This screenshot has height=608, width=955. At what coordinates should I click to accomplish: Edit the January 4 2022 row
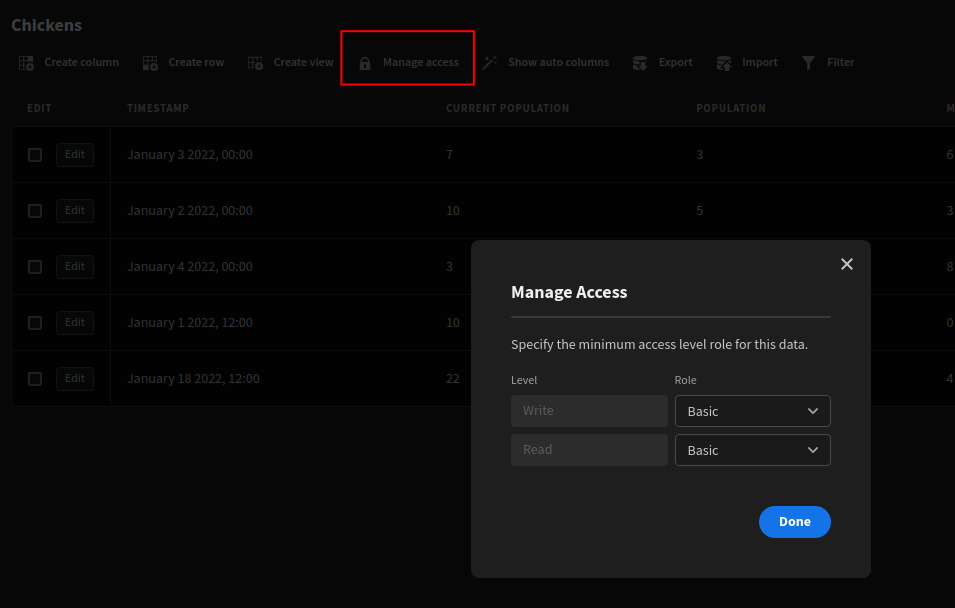pyautogui.click(x=75, y=267)
